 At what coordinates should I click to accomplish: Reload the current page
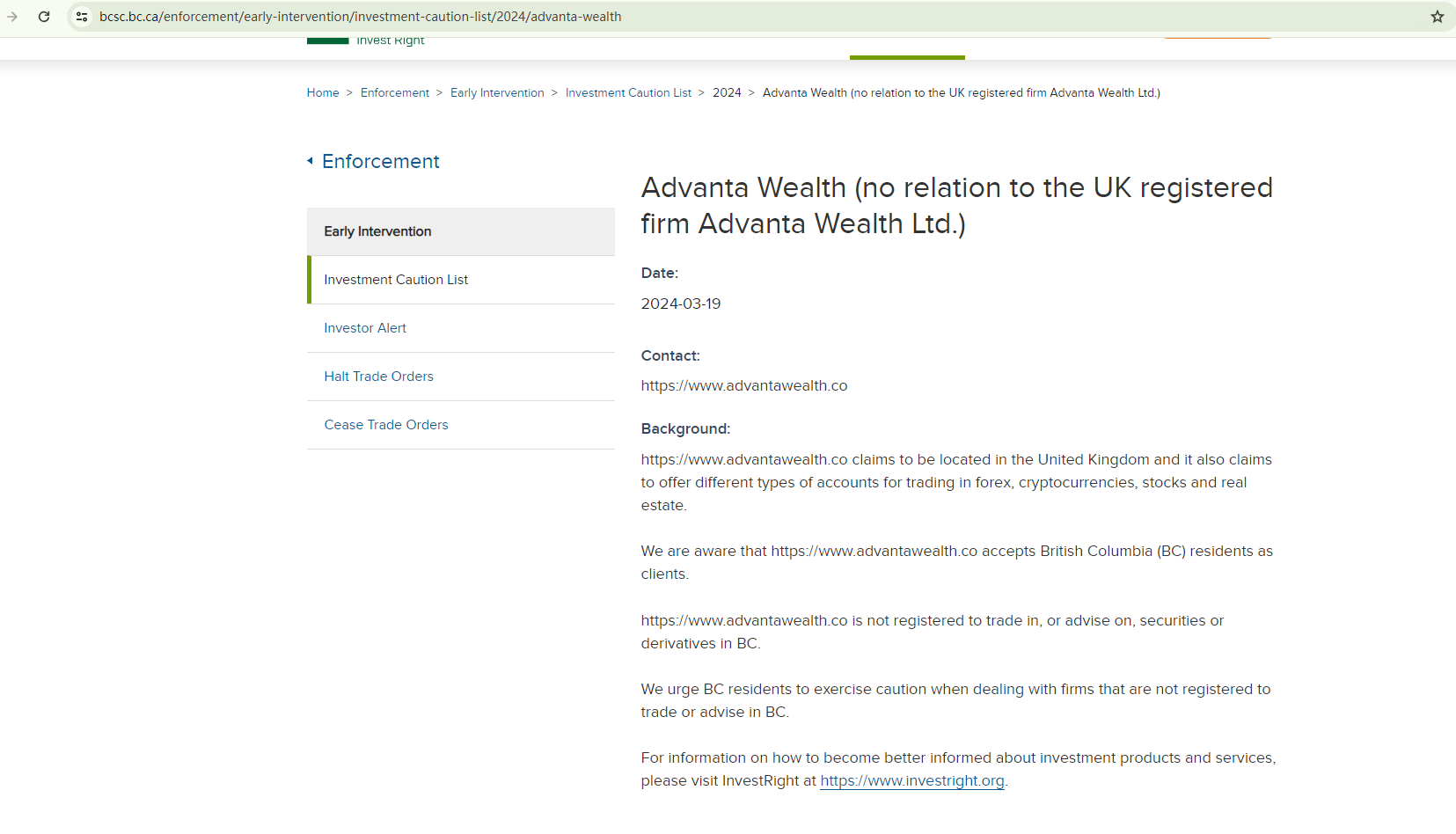(x=44, y=17)
